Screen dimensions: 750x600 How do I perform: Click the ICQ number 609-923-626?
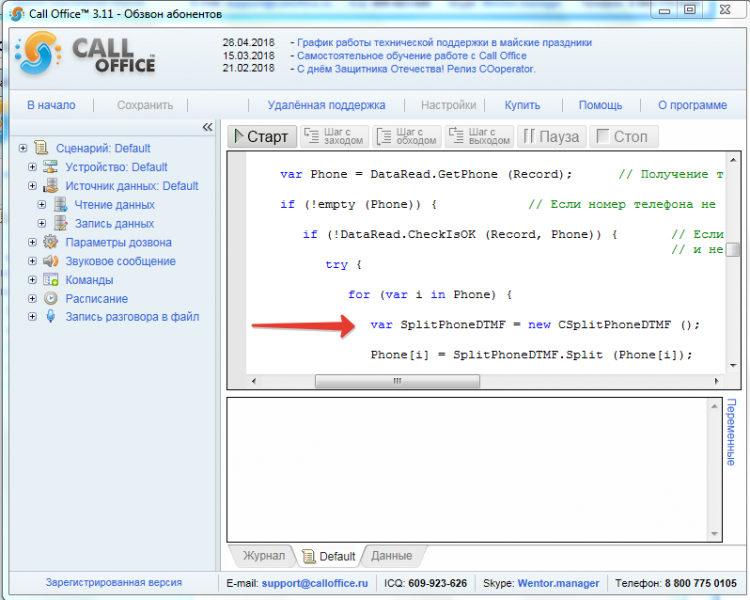point(438,583)
